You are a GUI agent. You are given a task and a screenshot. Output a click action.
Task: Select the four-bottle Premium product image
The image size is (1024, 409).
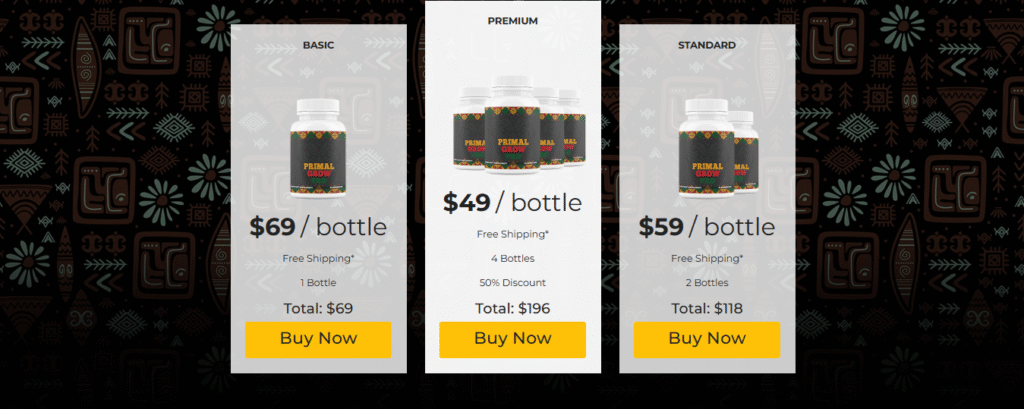[513, 124]
